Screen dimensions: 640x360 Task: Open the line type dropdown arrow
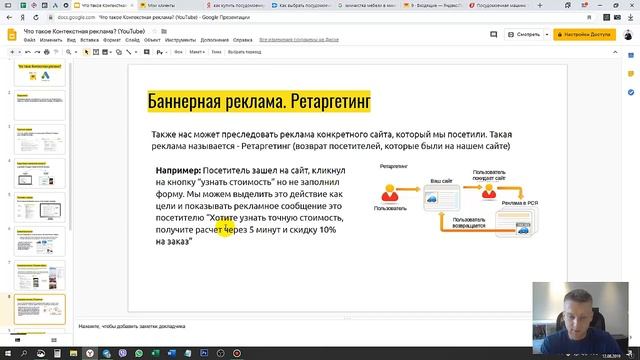(x=136, y=52)
